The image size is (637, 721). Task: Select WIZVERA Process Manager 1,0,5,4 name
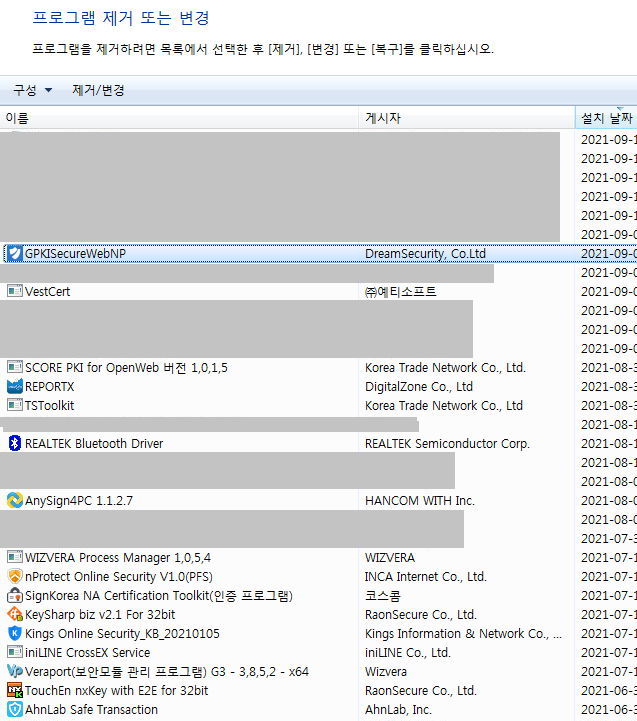118,558
